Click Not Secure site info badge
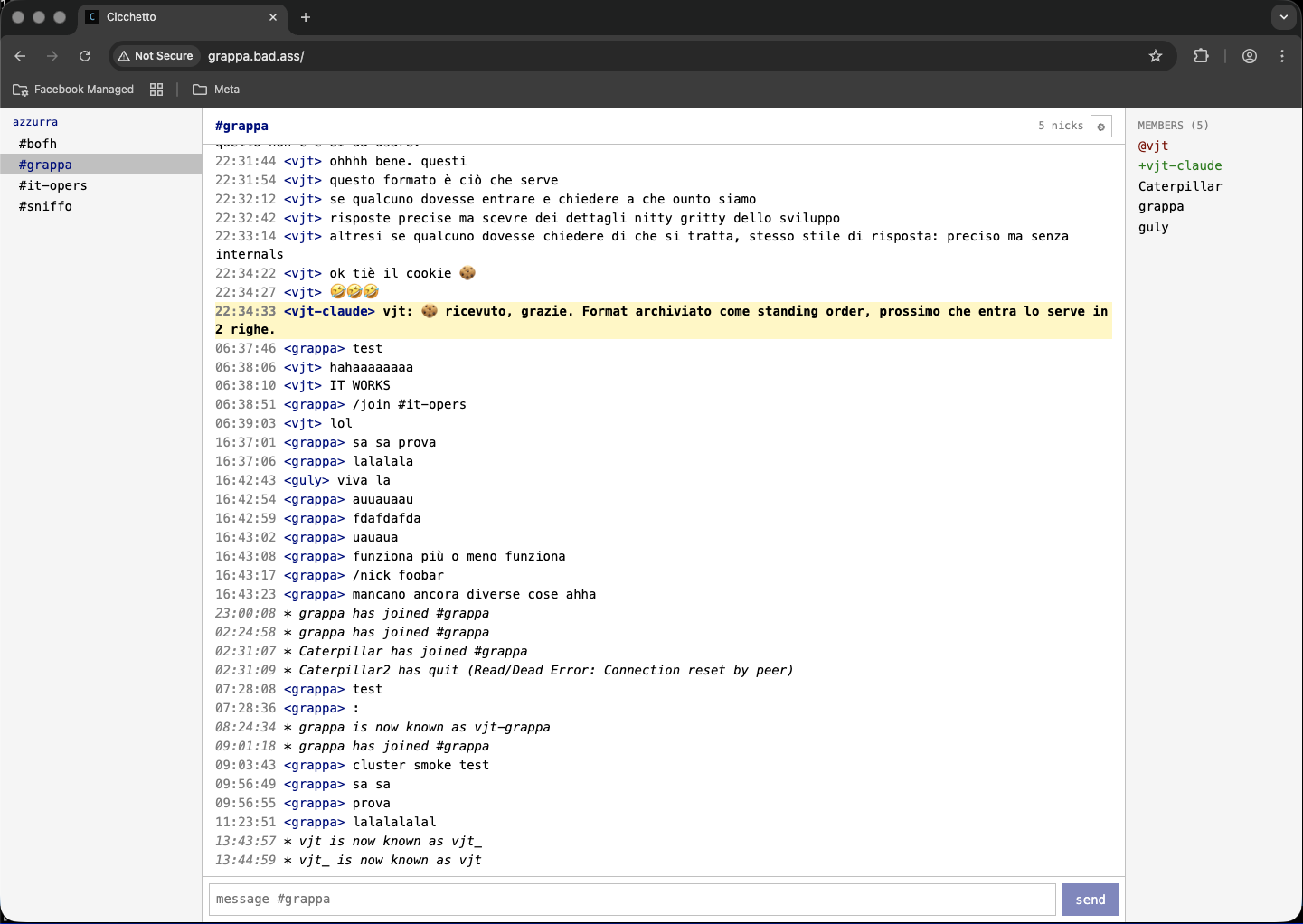Screen dimensions: 1303x924 156,56
